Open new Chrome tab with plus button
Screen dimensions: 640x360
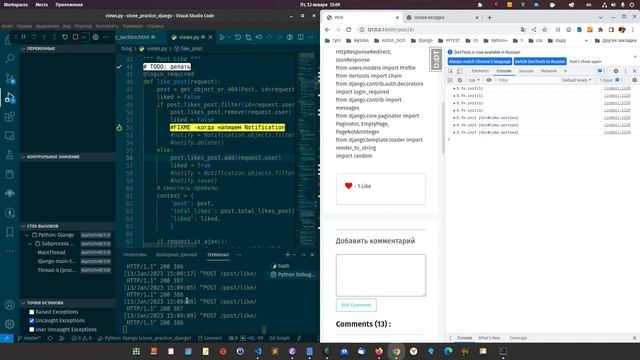pyautogui.click(x=489, y=18)
